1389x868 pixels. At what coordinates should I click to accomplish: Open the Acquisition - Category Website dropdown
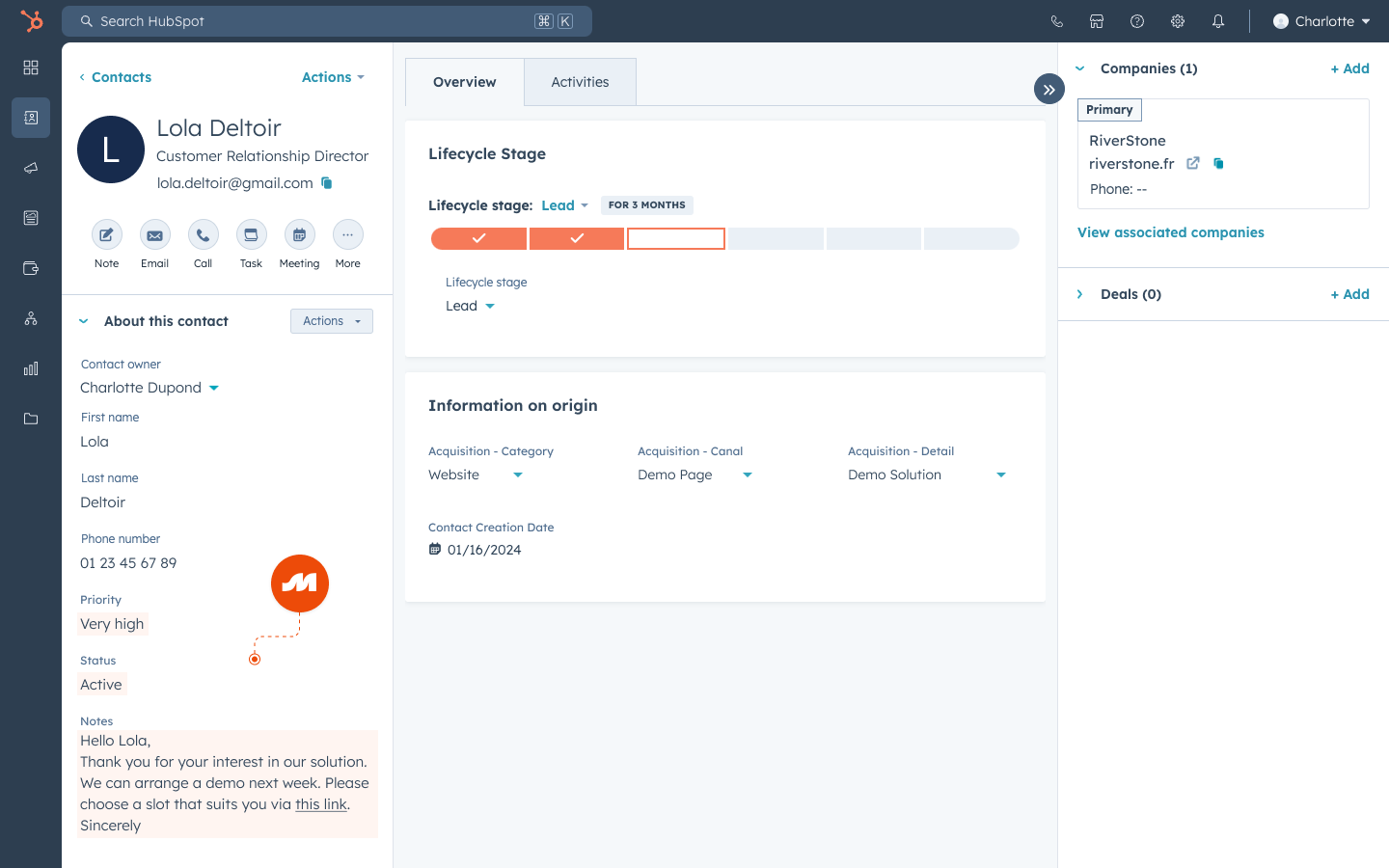476,475
